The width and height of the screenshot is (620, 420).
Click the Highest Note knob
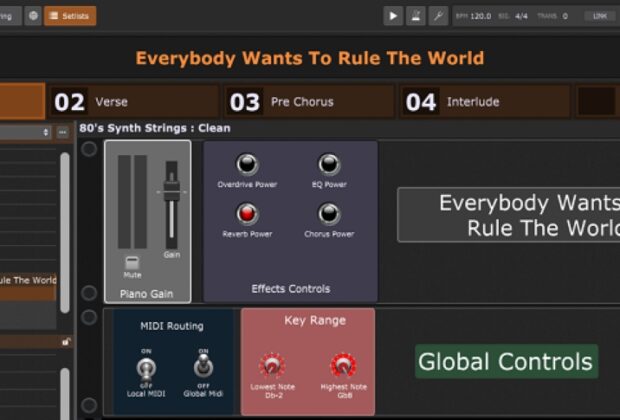click(x=343, y=366)
